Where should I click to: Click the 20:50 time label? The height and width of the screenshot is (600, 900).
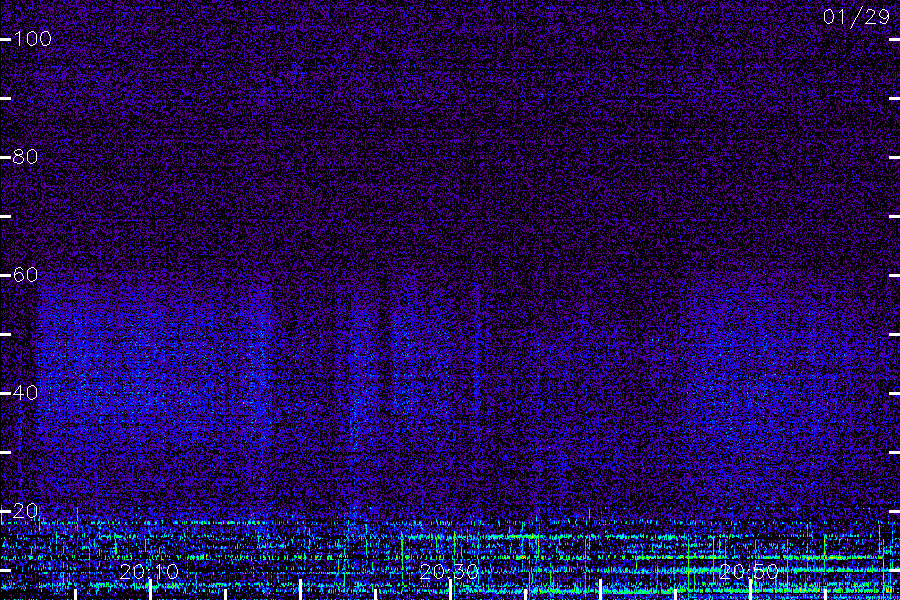749,571
